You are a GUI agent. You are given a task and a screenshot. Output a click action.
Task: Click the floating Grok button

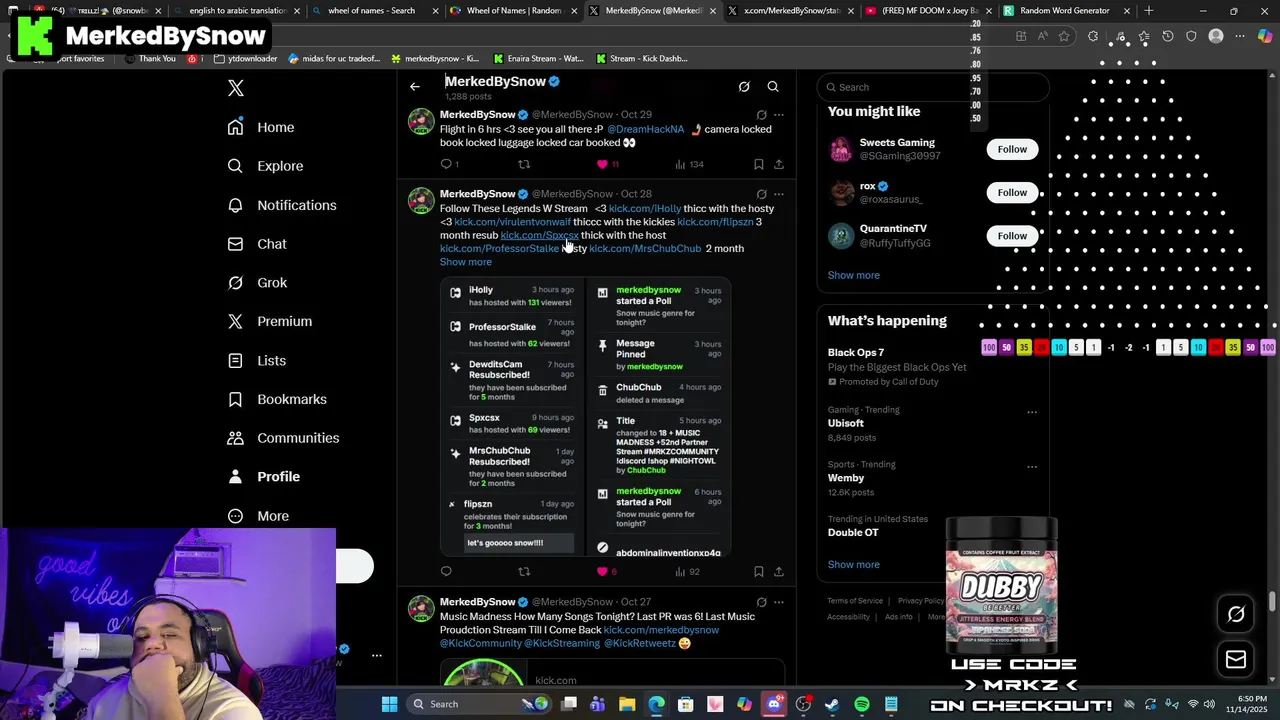coord(1236,615)
